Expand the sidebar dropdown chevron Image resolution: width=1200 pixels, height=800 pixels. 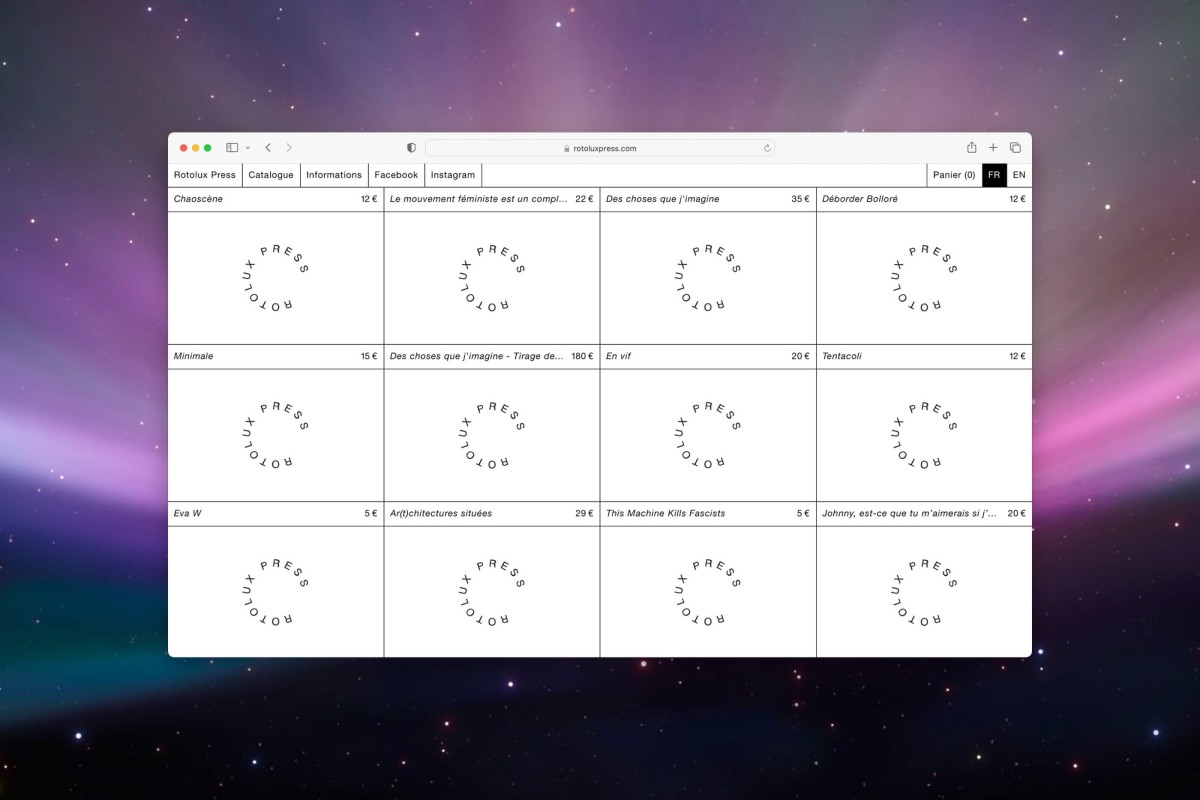(x=247, y=148)
